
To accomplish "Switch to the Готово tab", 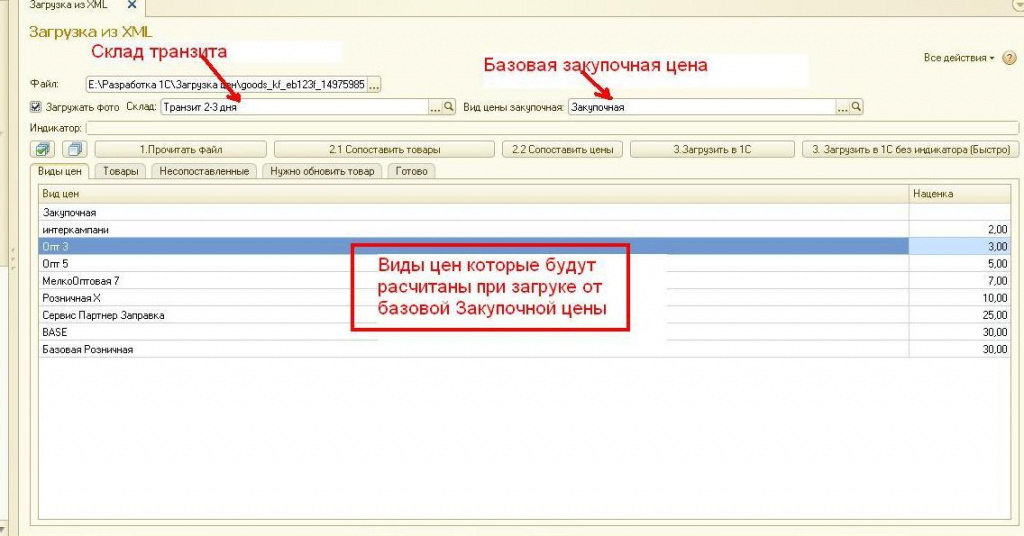I will (x=411, y=171).
